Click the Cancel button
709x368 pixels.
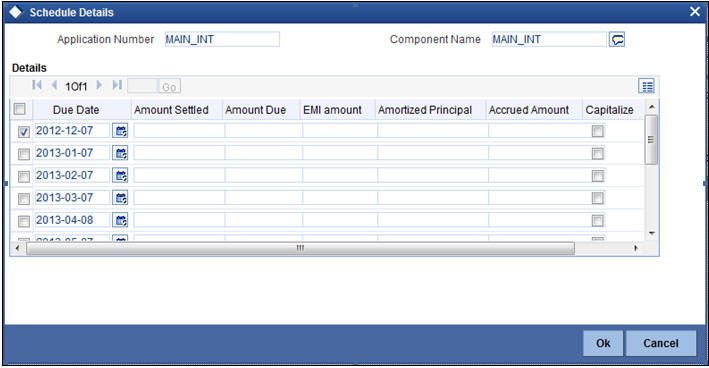661,343
